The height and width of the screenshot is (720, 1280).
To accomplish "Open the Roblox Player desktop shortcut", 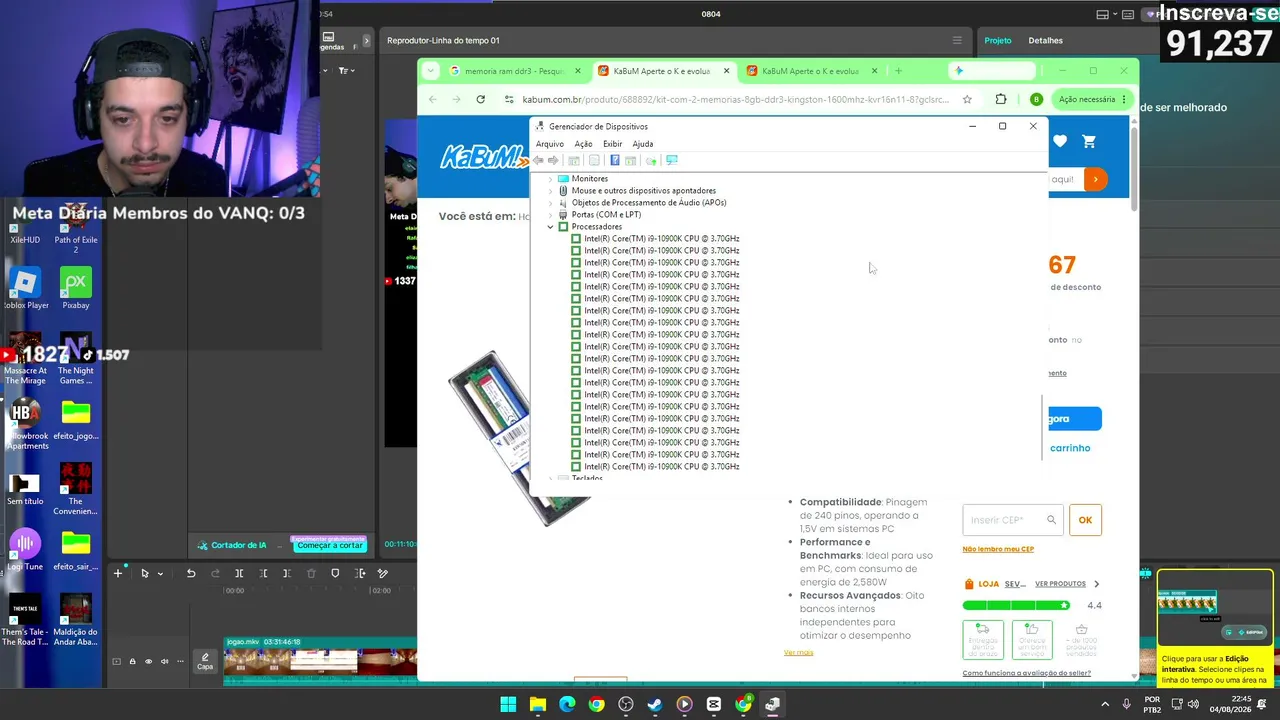I will [x=25, y=288].
